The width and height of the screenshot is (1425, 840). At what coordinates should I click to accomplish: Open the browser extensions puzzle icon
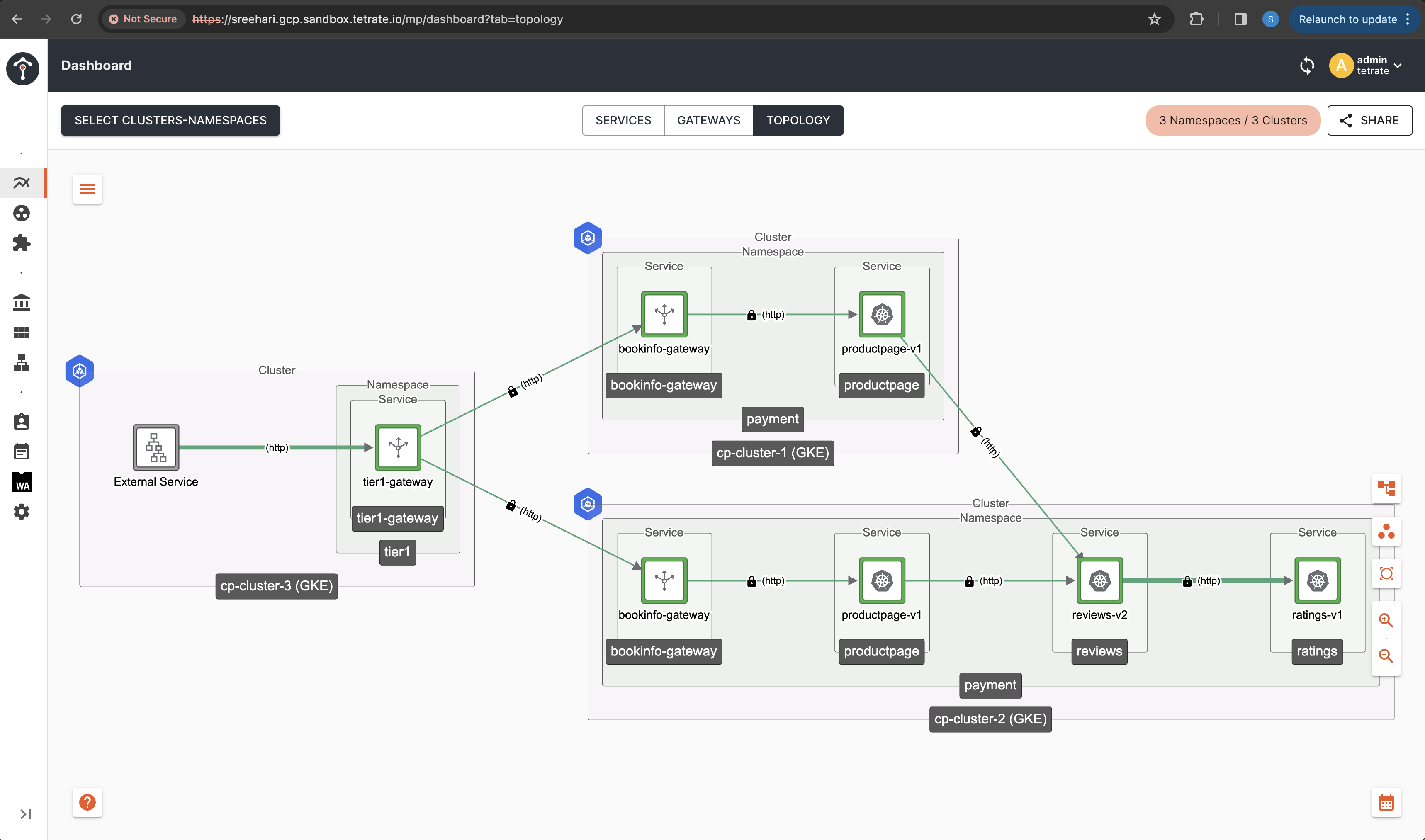pos(1196,19)
